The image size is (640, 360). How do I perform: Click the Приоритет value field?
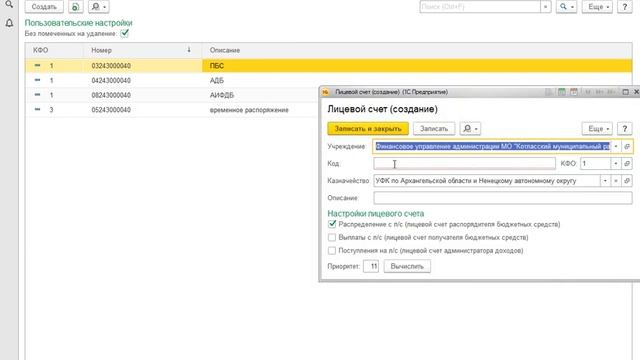pos(371,266)
